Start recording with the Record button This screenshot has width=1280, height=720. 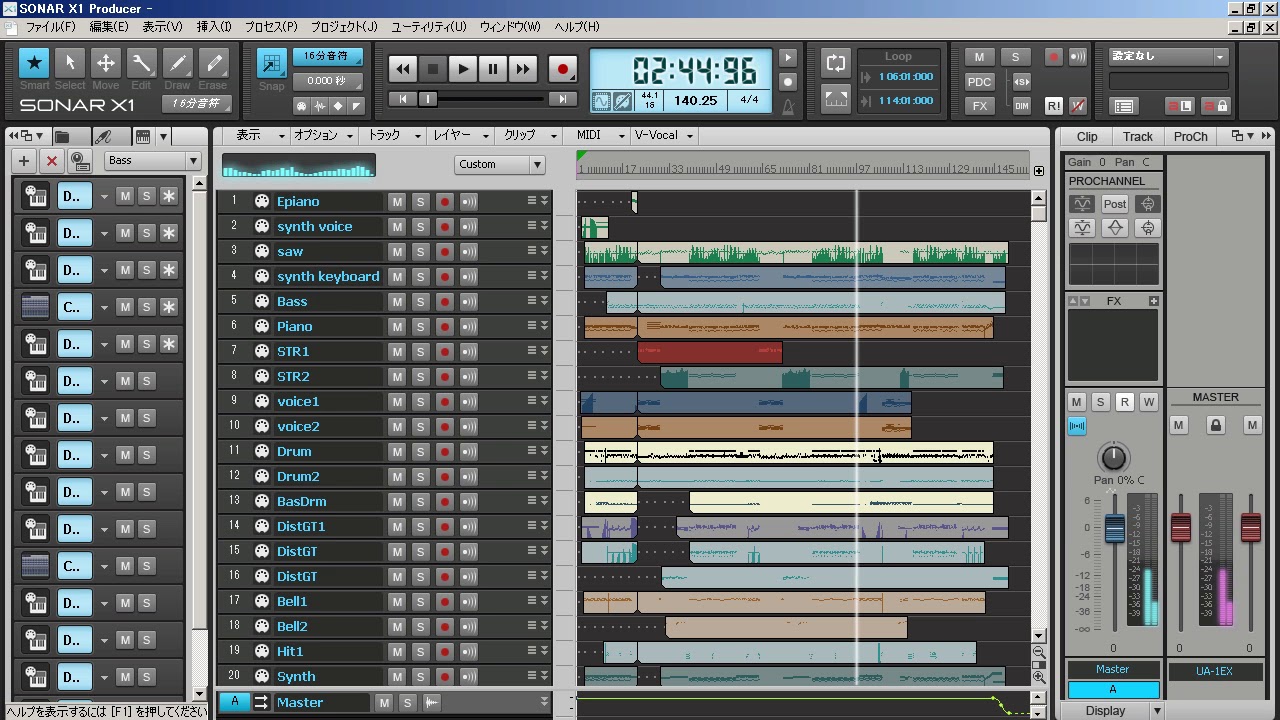tap(562, 69)
